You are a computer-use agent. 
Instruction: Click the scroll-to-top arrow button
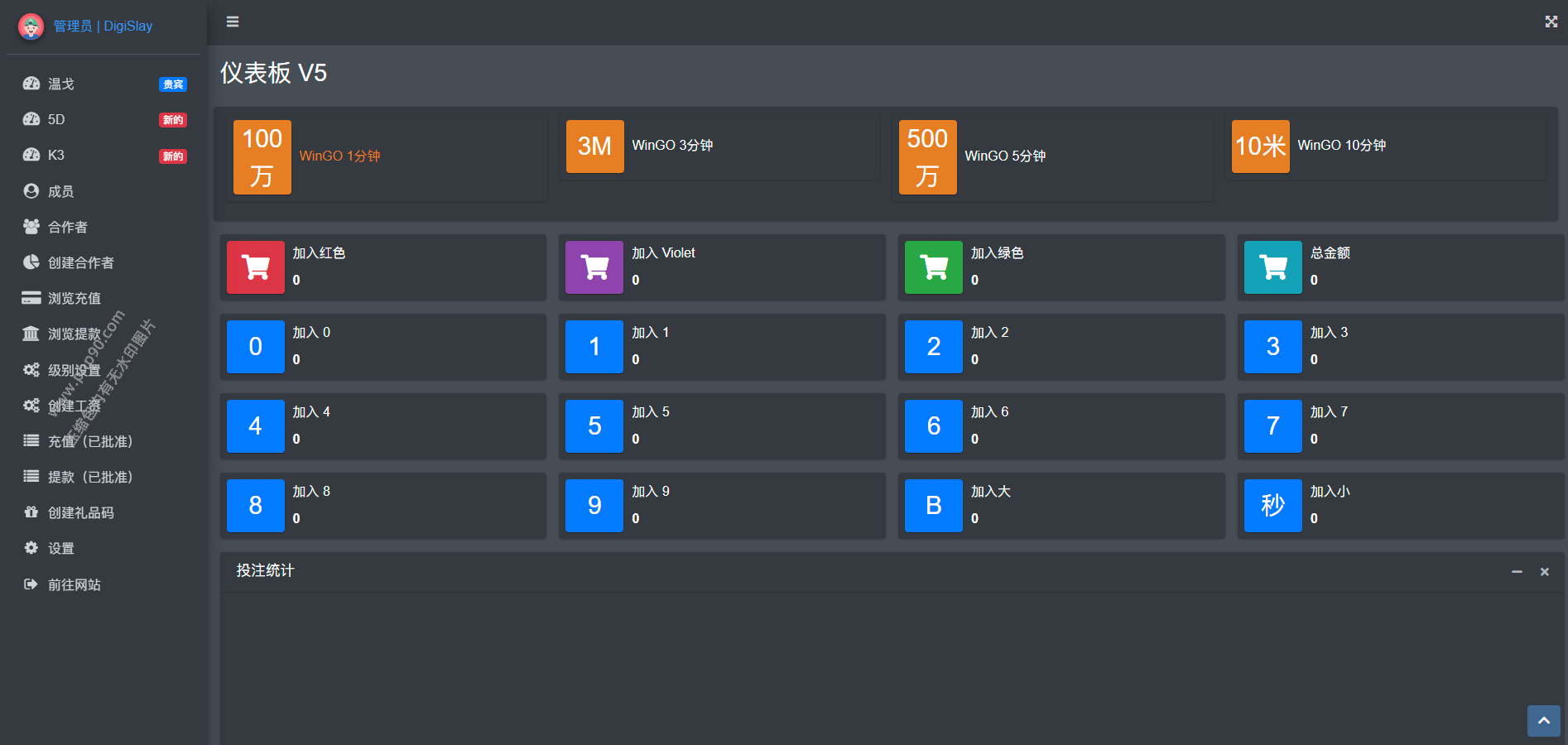(x=1543, y=721)
